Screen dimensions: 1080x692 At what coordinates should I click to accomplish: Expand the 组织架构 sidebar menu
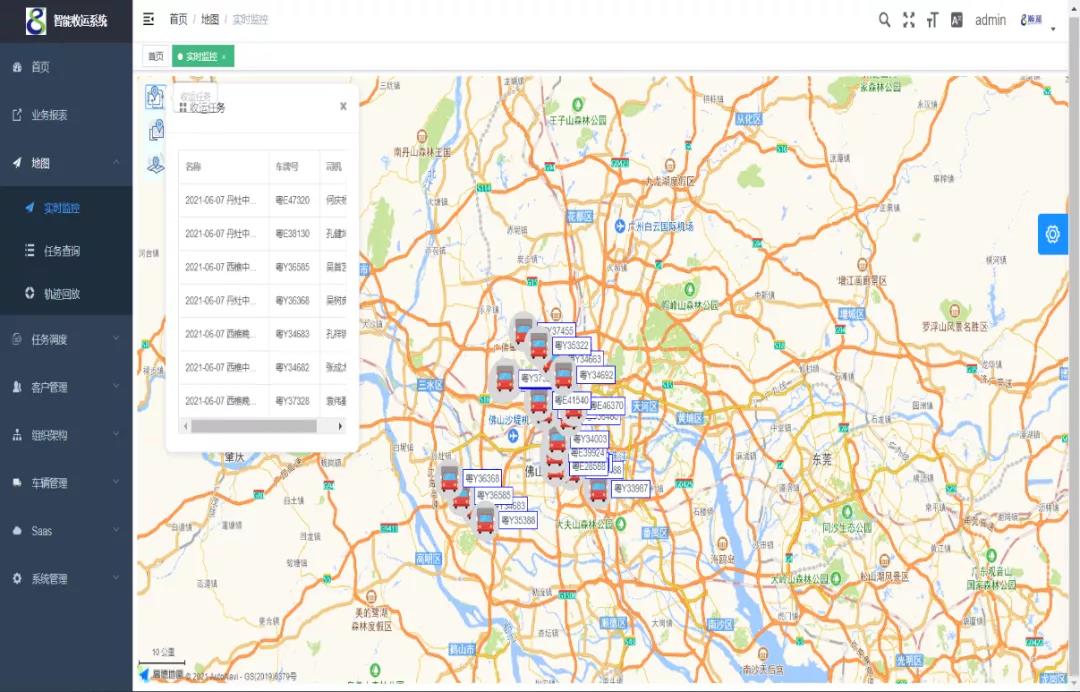pos(66,434)
